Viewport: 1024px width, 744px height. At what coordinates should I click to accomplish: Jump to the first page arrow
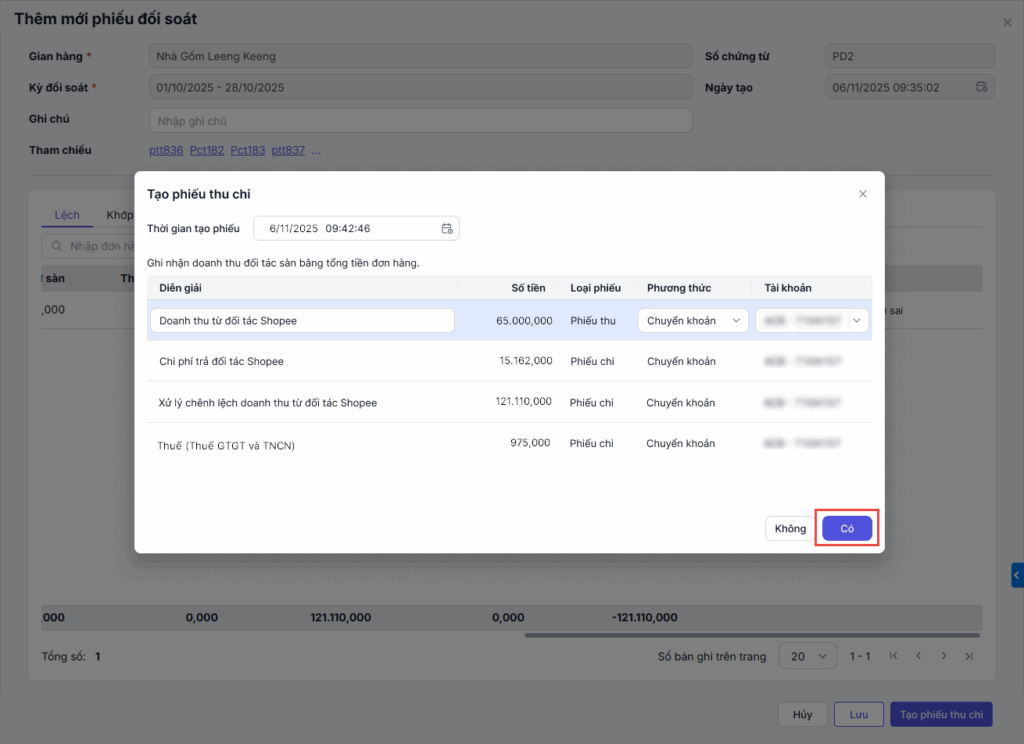893,656
